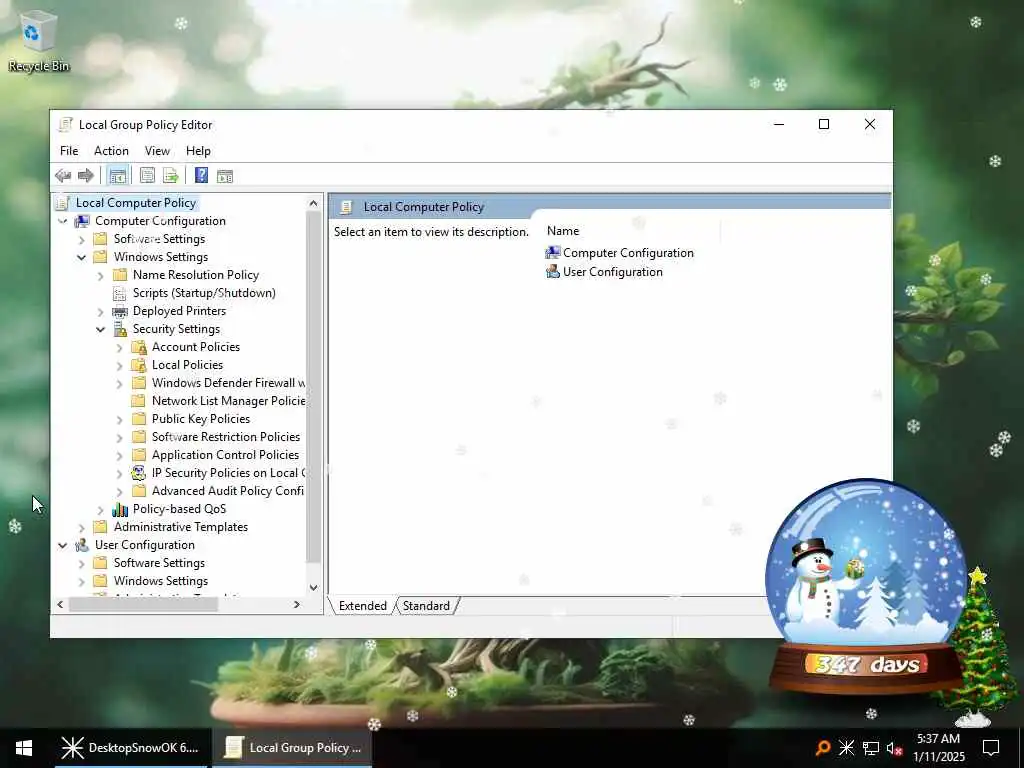The width and height of the screenshot is (1024, 768).
Task: Click the tree horizontal scrollbar thumb
Action: [x=143, y=605]
